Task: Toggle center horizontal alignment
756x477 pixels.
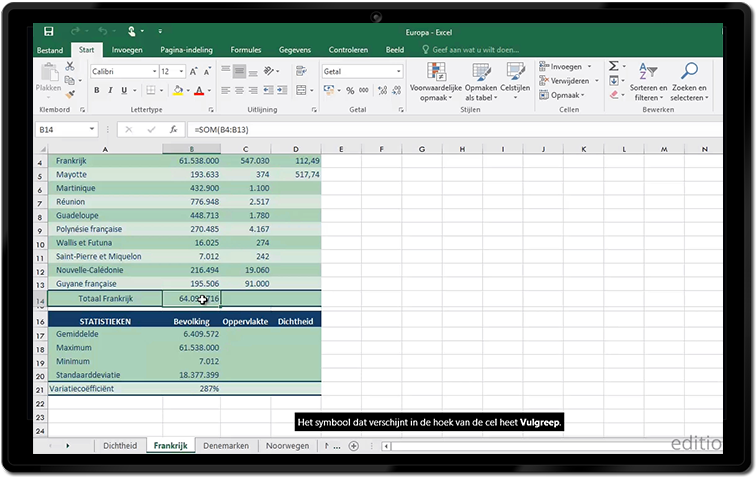Action: 240,90
